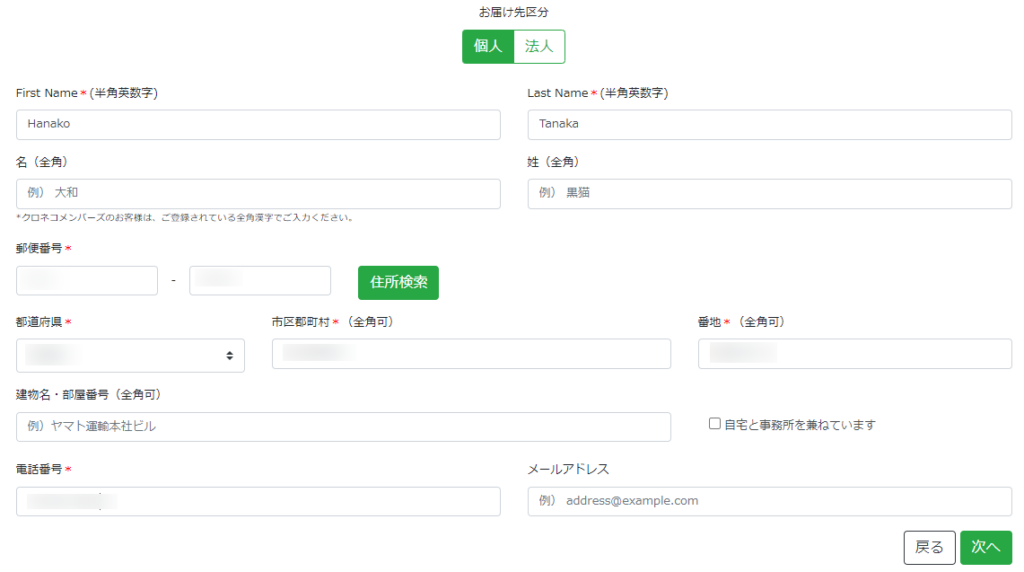Viewport: 1024px width, 572px height.
Task: Click the first 郵便番号 box before the hyphen
Action: click(x=87, y=281)
